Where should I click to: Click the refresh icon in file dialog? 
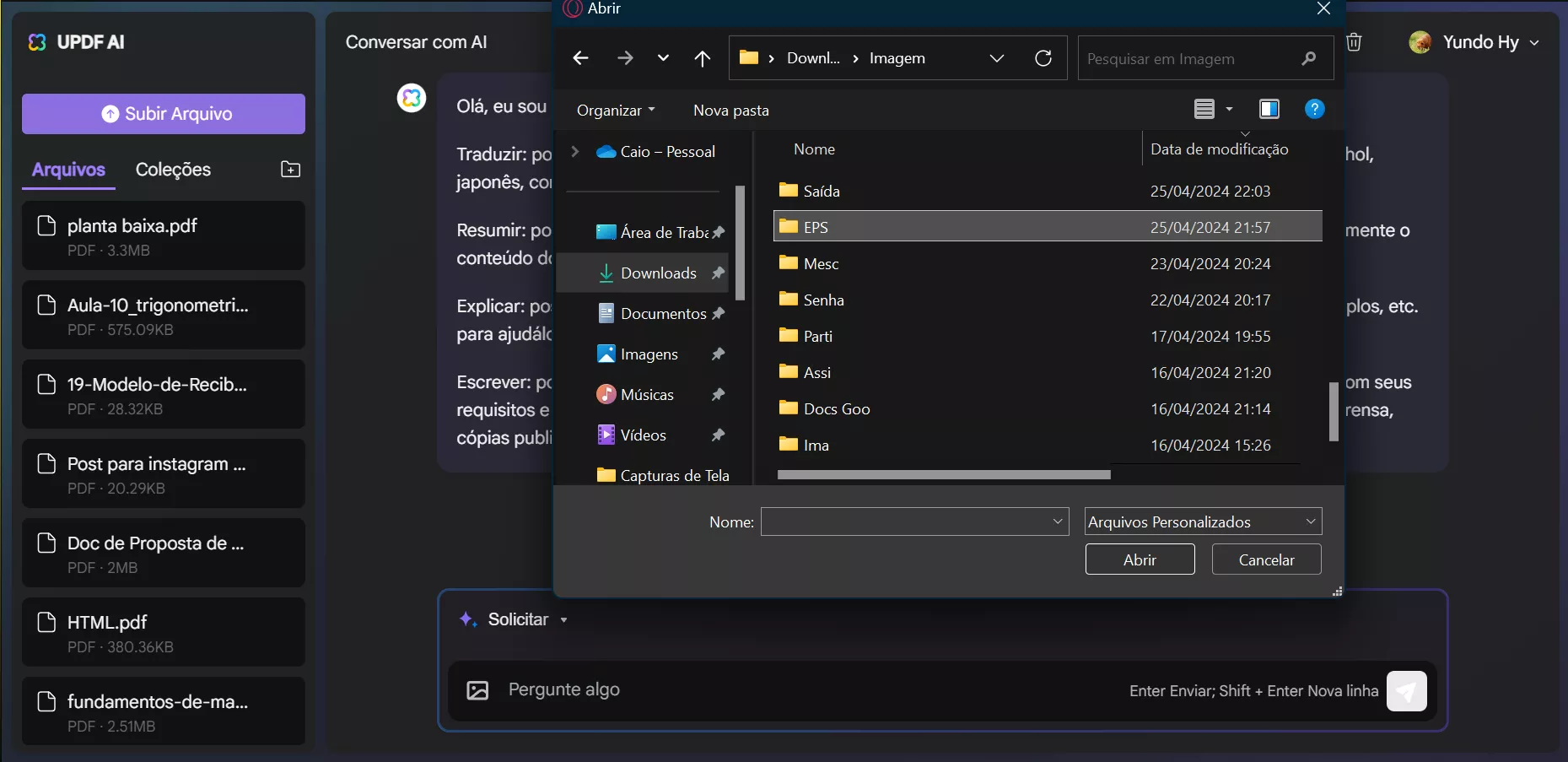click(1043, 58)
